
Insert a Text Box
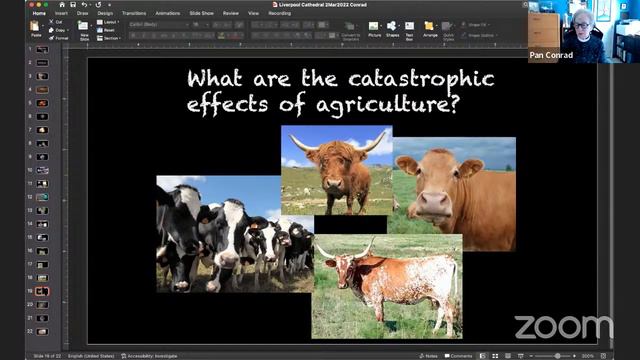click(409, 26)
